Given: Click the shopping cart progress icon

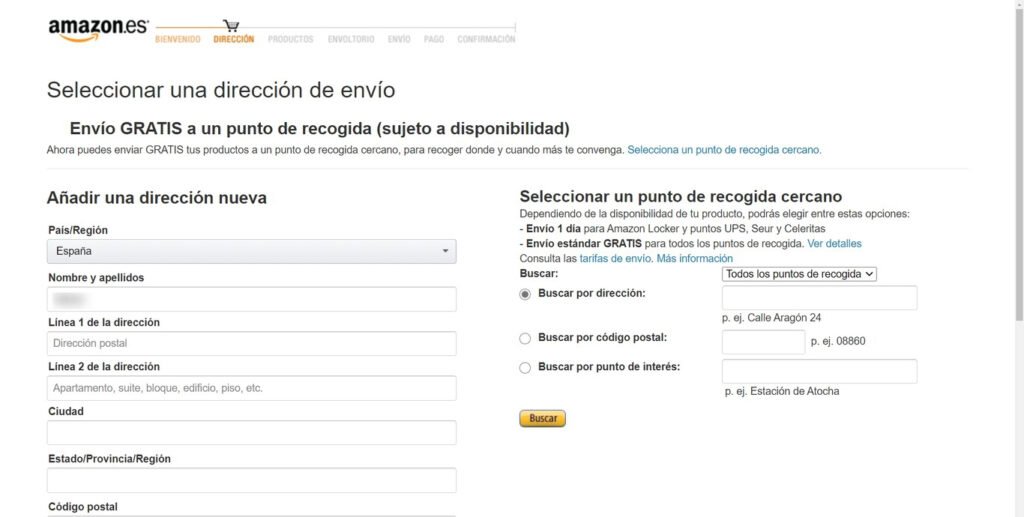Looking at the screenshot, I should point(232,26).
